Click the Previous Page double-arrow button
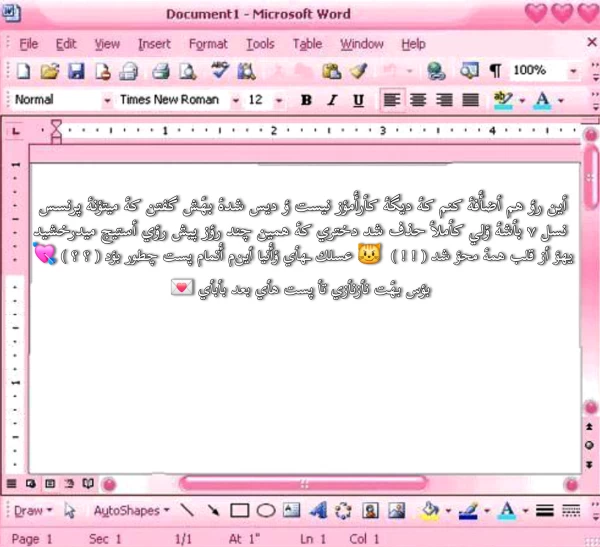 [x=590, y=426]
